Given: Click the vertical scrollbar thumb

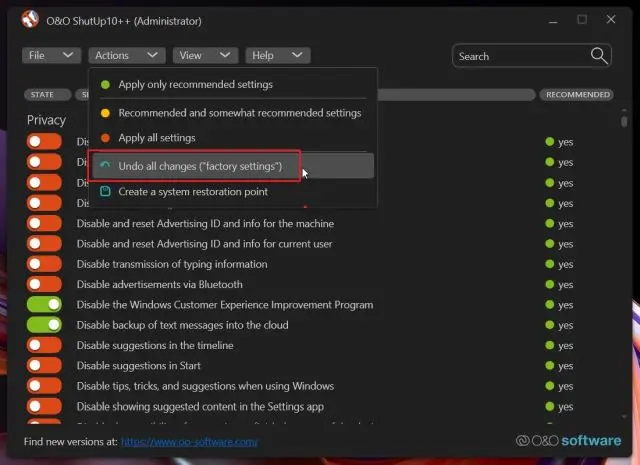Looking at the screenshot, I should 624,122.
